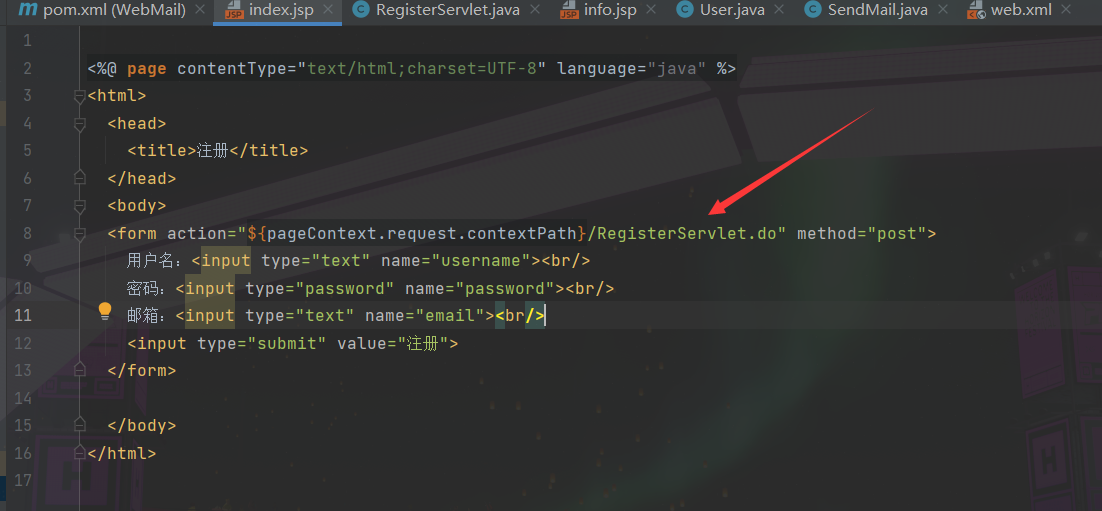Click line number 17 in the gutter
The width and height of the screenshot is (1102, 511).
[x=23, y=481]
